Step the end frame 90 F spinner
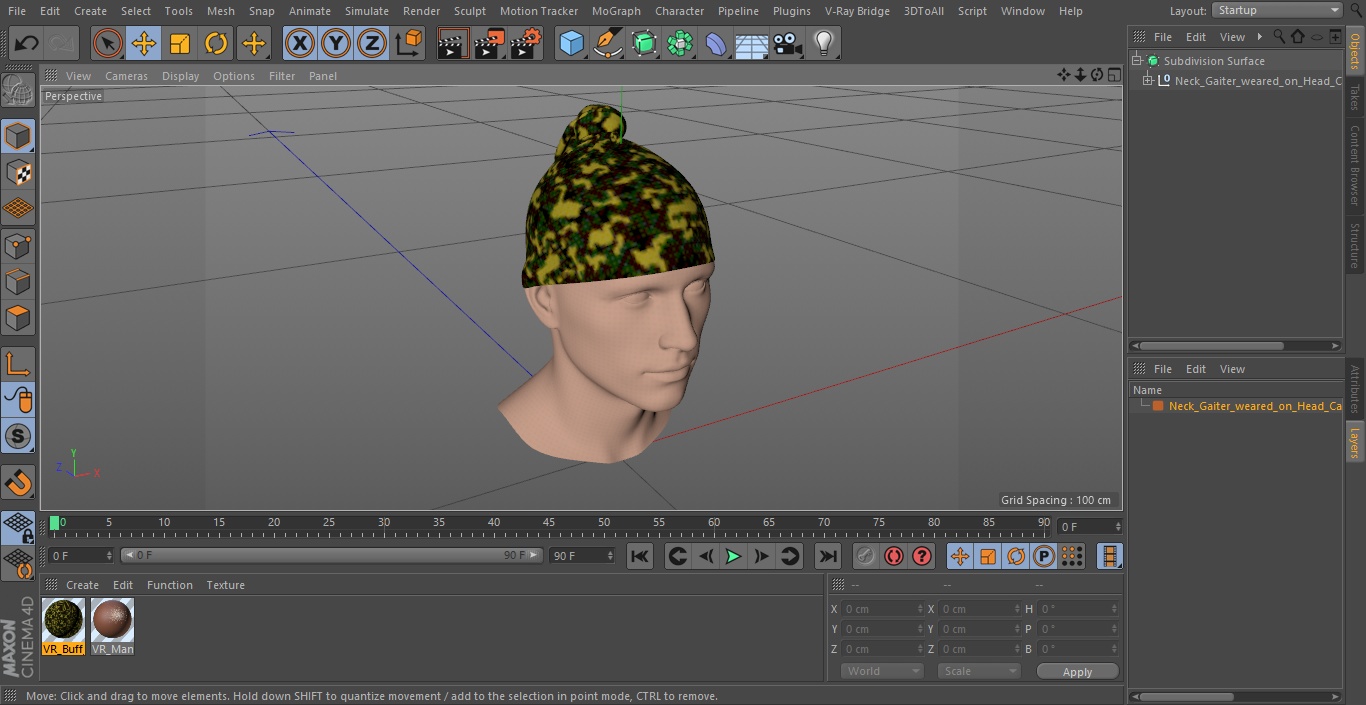The image size is (1366, 705). tap(610, 555)
